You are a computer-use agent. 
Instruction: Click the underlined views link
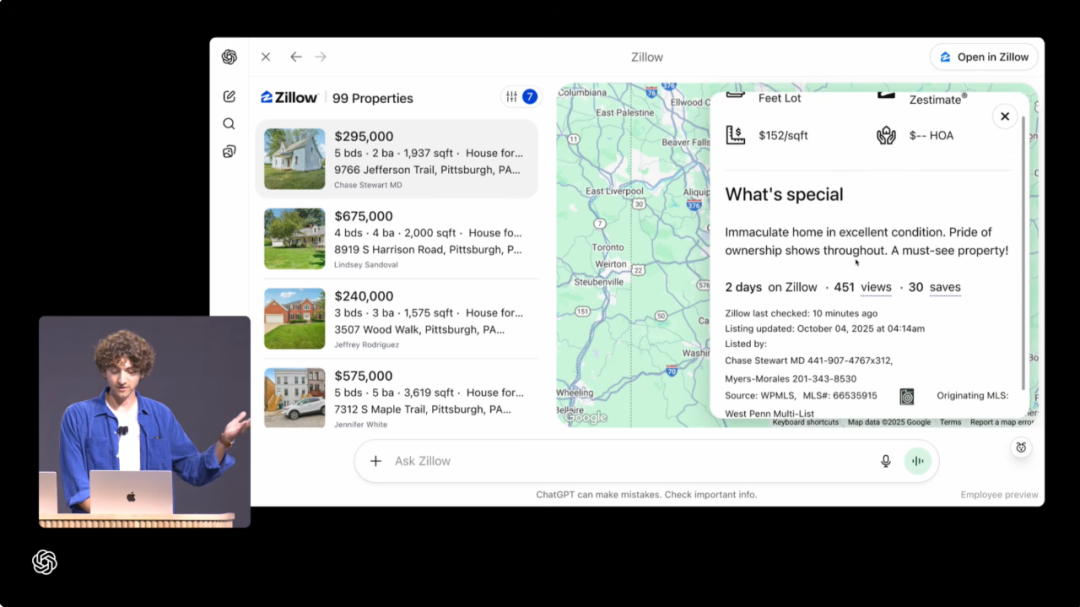876,288
